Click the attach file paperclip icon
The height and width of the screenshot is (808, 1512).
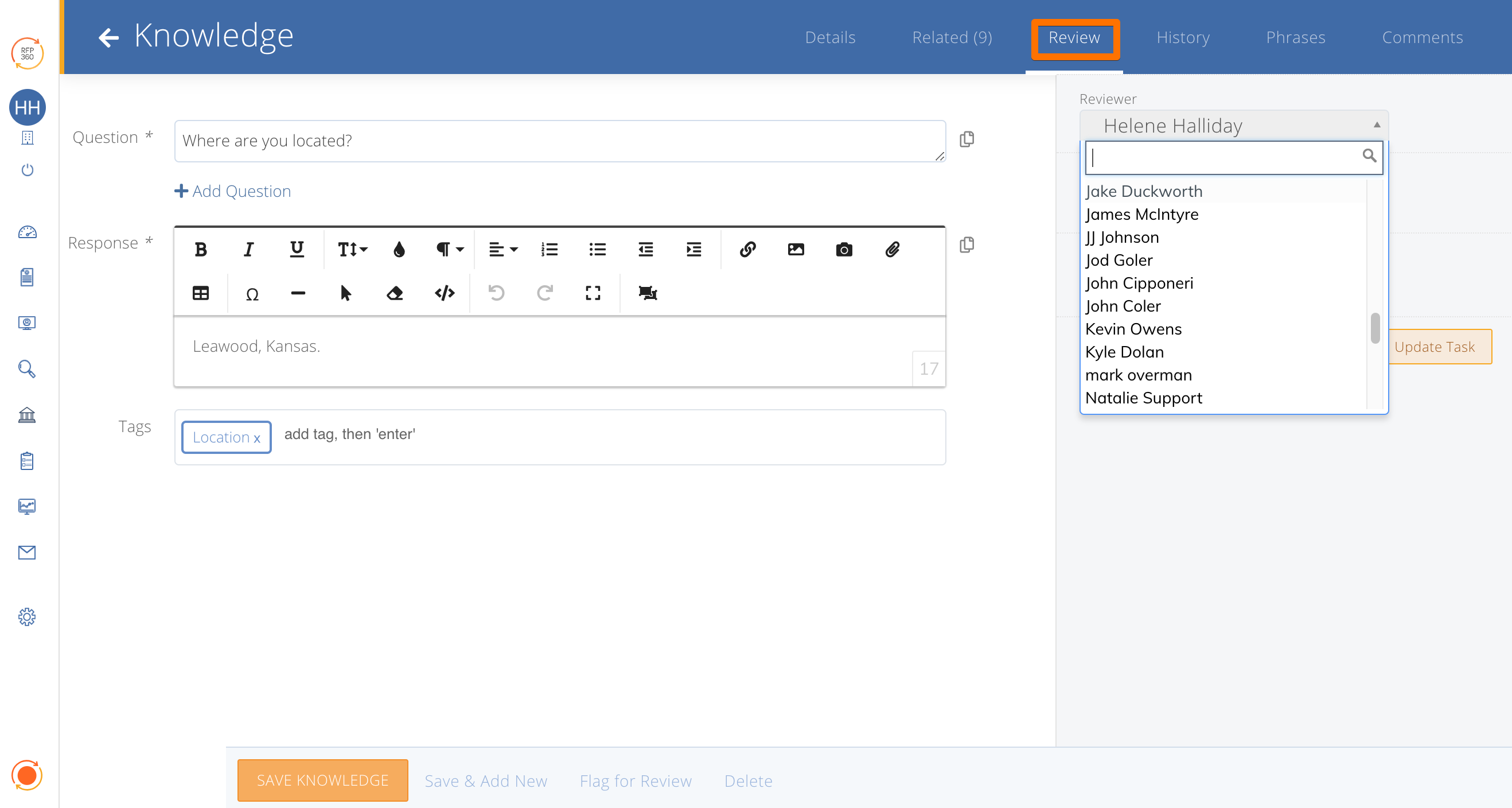click(x=892, y=250)
